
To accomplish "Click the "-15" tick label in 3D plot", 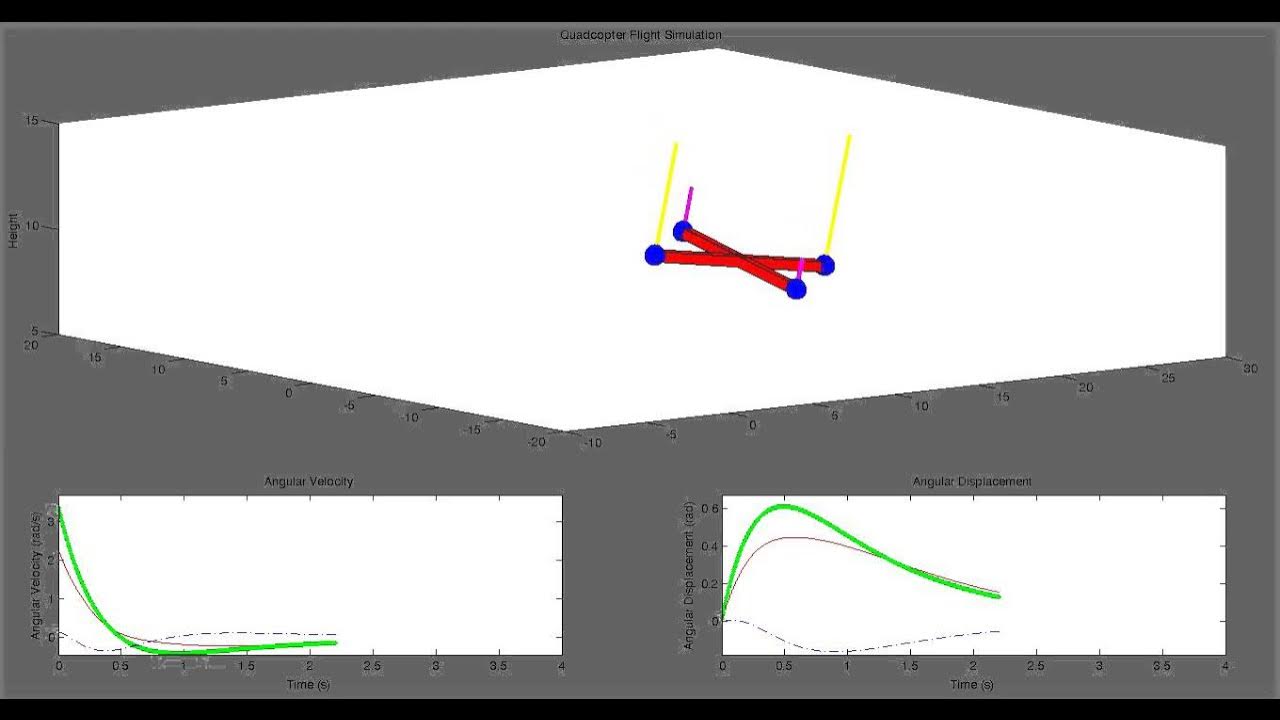I will 474,429.
